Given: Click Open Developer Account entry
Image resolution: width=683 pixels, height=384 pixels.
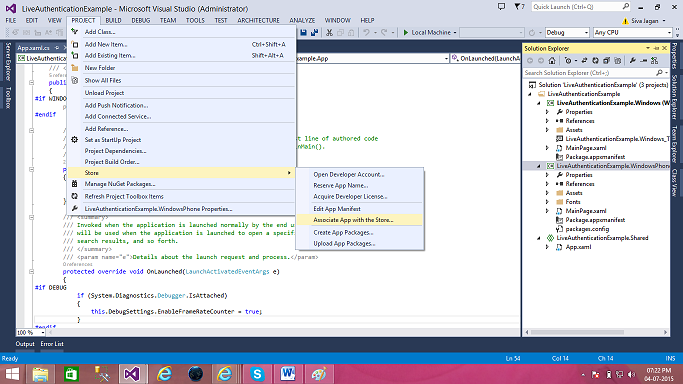Looking at the screenshot, I should click(360, 175).
